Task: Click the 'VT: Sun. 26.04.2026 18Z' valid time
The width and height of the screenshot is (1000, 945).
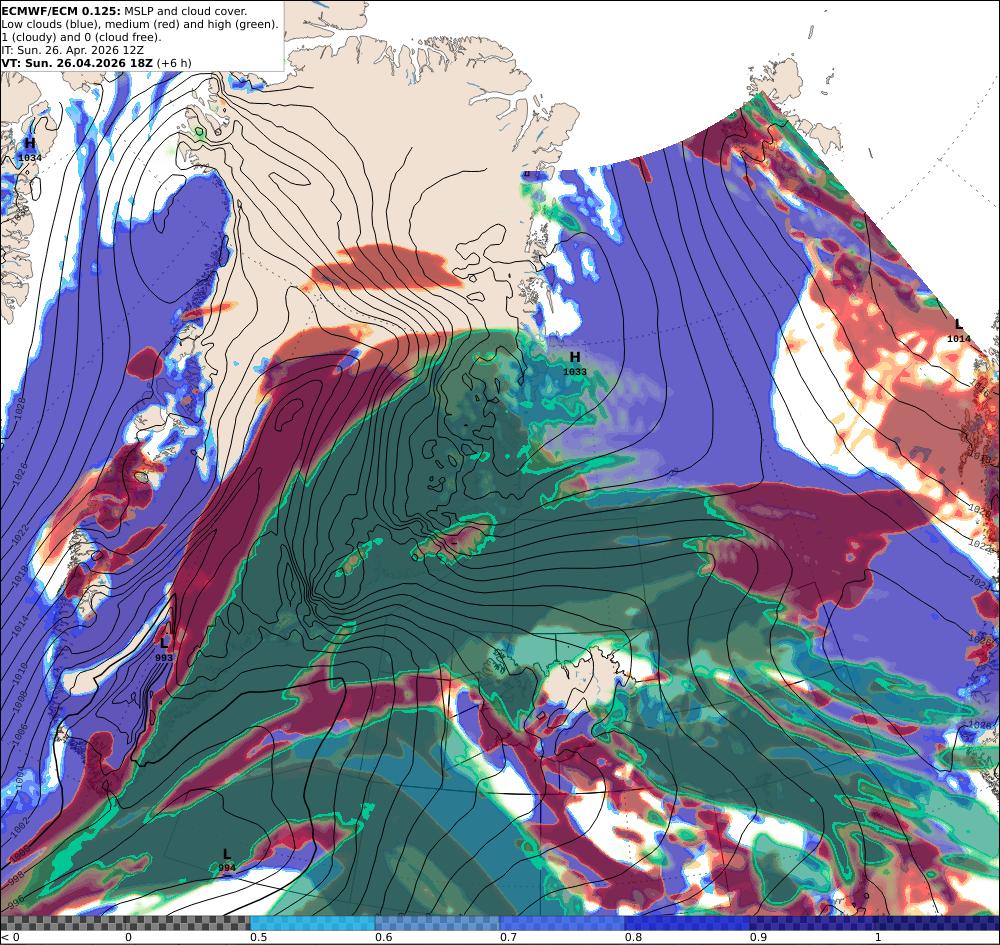Action: pos(77,62)
